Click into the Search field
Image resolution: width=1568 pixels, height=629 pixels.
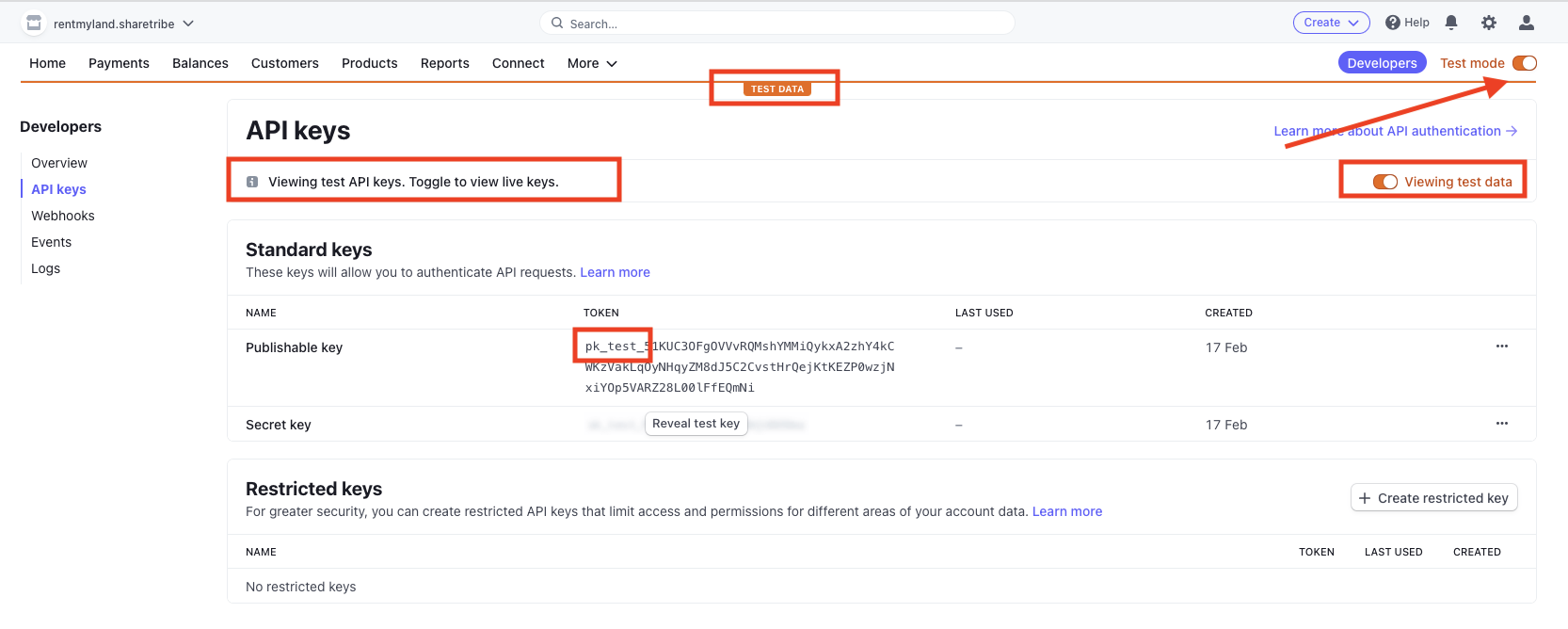pos(777,24)
